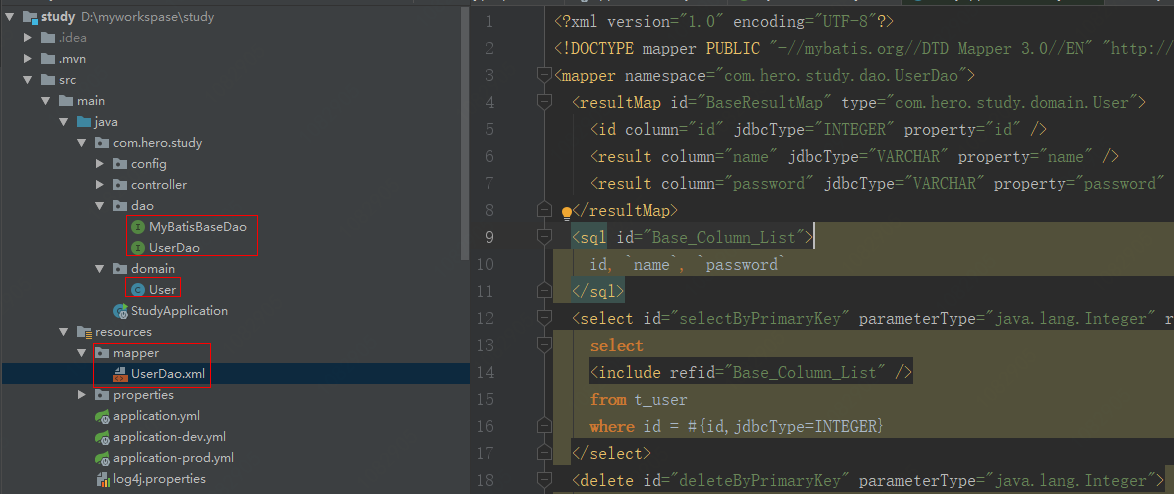1174x494 pixels.
Task: Collapse the dao package arrow
Action: click(x=100, y=205)
